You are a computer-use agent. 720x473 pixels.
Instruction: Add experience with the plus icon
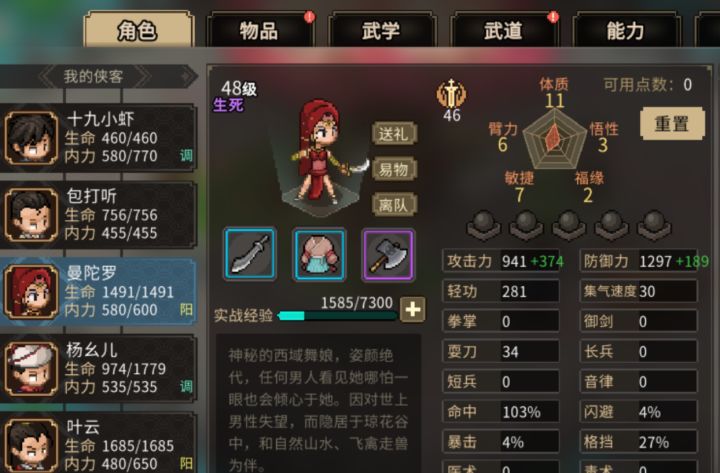[412, 309]
